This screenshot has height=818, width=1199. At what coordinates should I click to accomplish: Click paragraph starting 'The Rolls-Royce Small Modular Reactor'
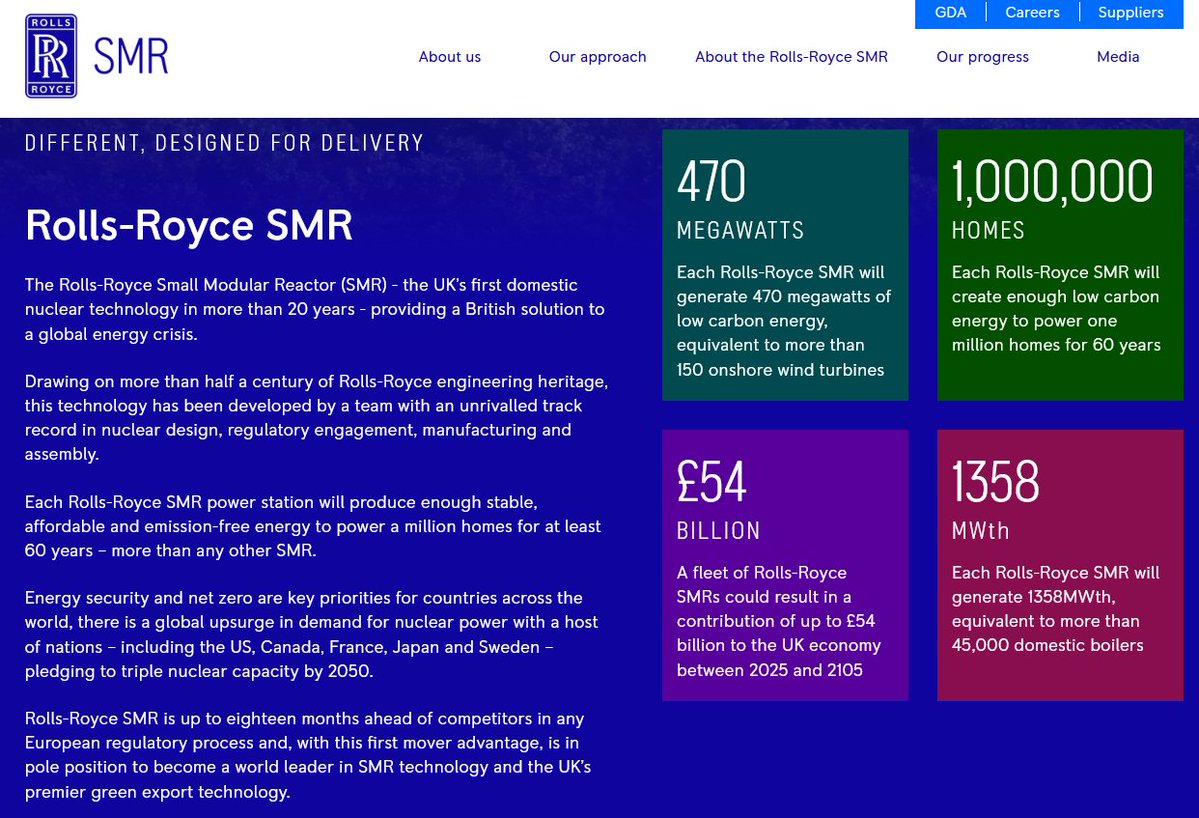pos(314,309)
